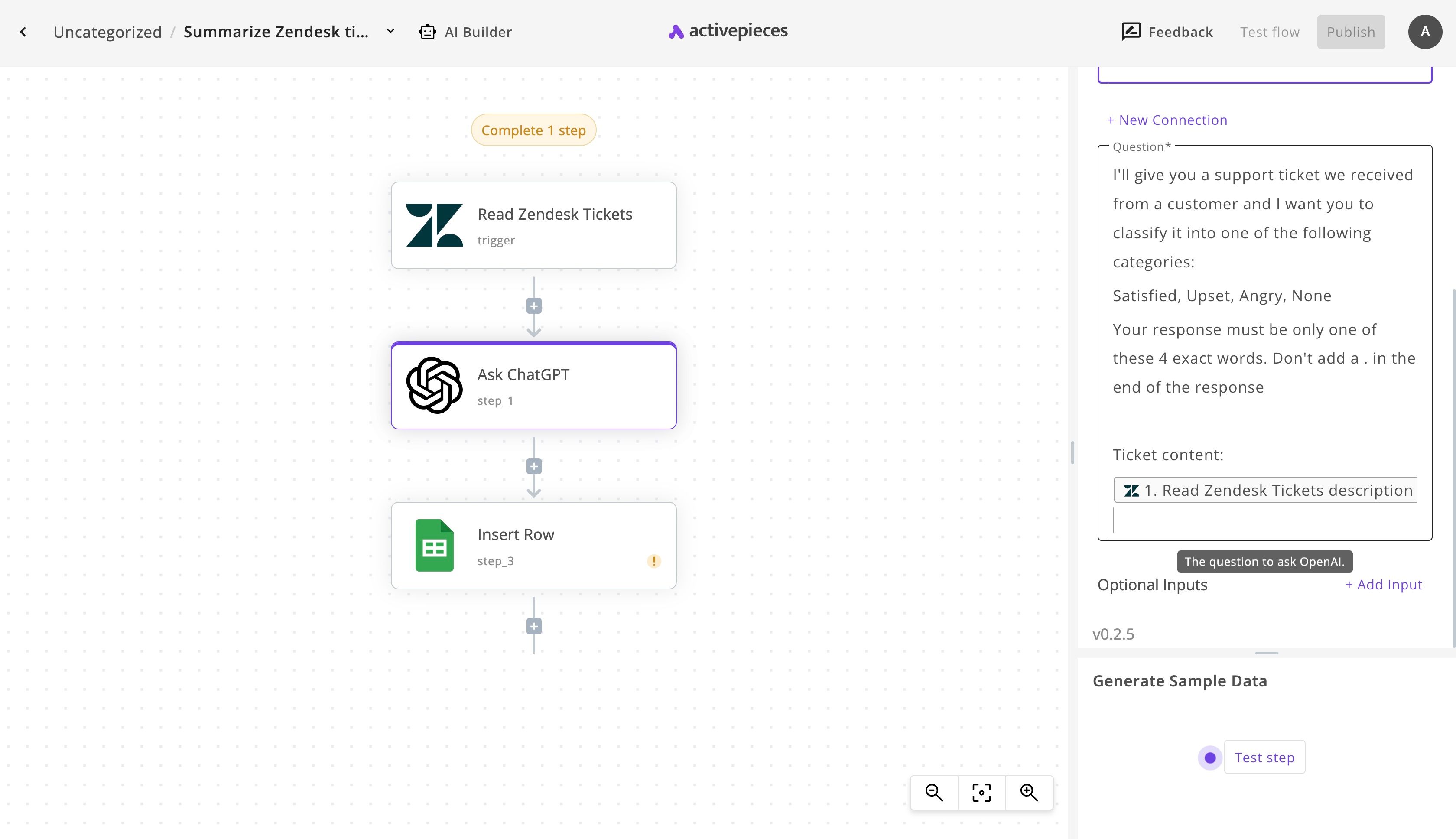Expand the flow name dropdown chevron

click(x=390, y=31)
